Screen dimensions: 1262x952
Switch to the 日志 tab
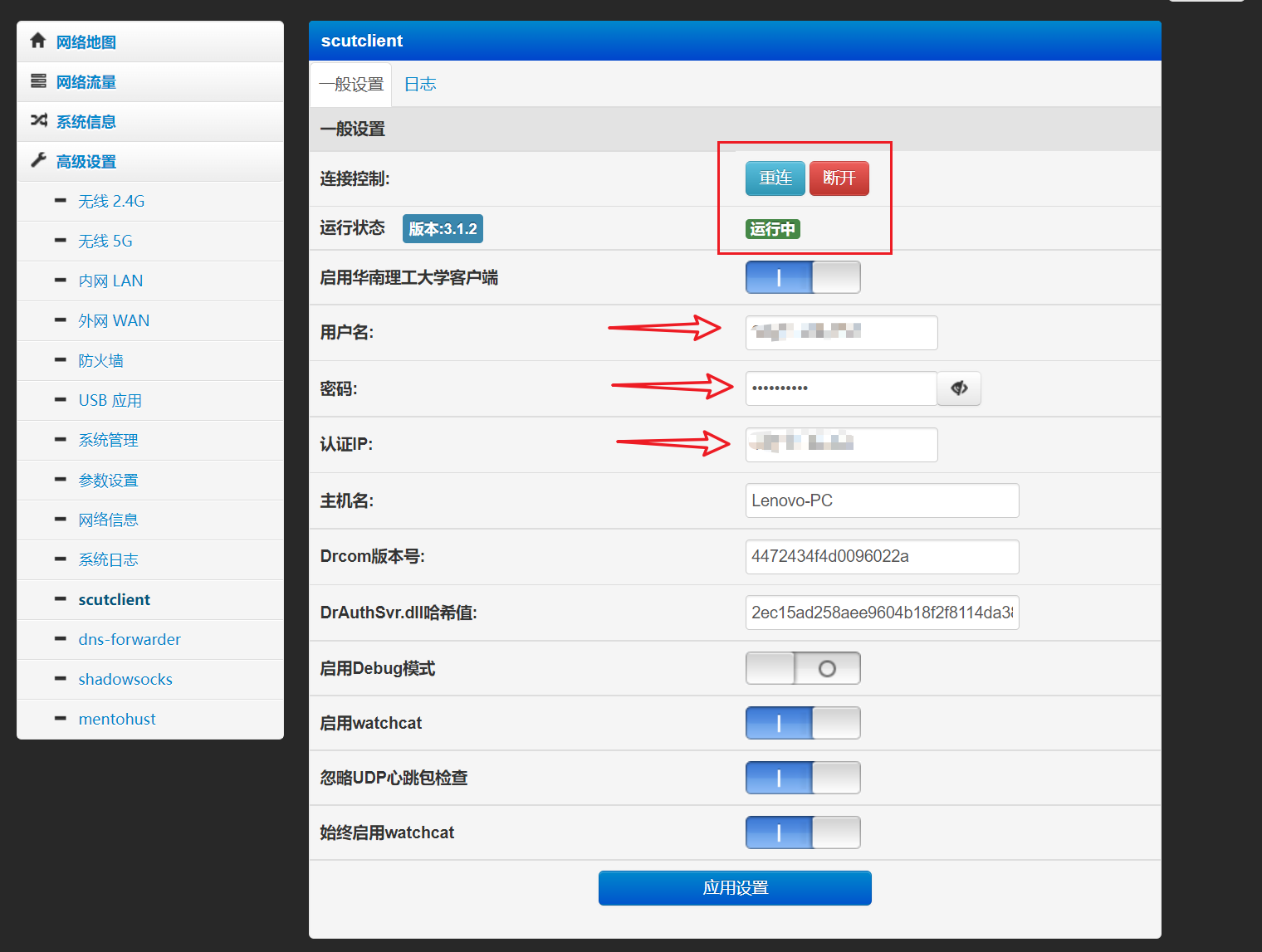click(x=420, y=84)
